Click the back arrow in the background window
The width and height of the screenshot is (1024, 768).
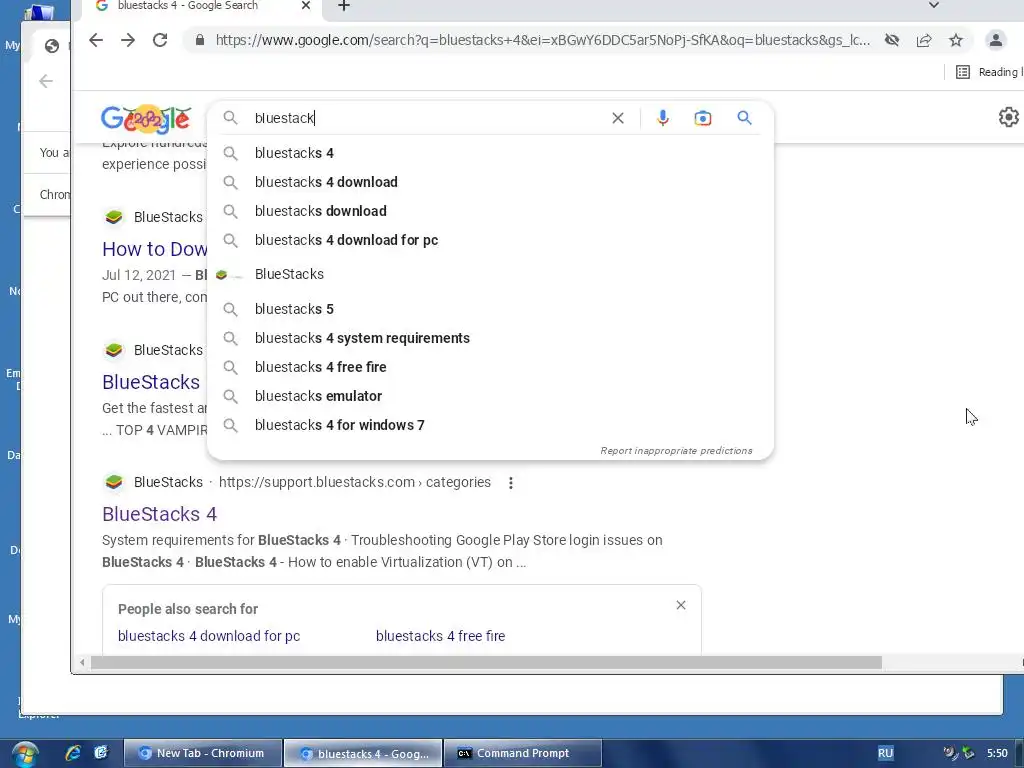(x=46, y=81)
